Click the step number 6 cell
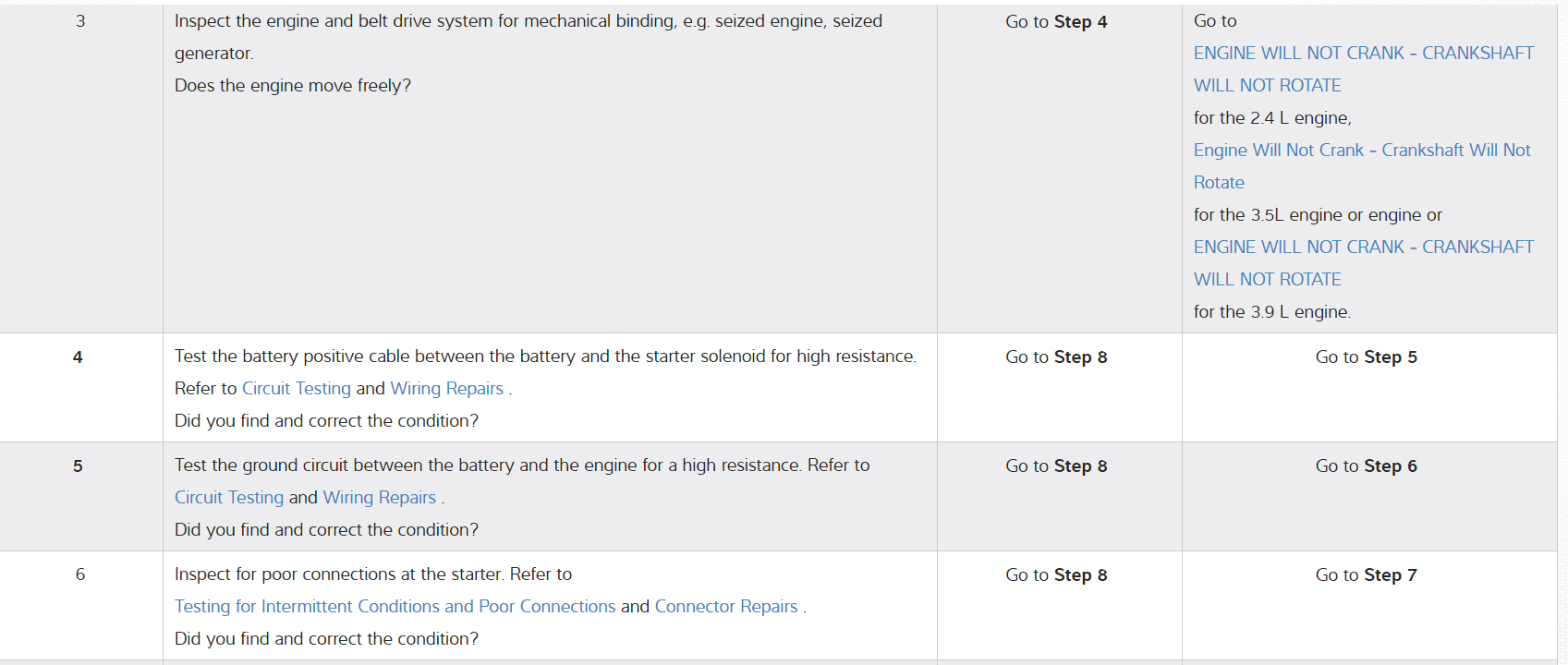Viewport: 1568px width, 665px height. click(80, 574)
